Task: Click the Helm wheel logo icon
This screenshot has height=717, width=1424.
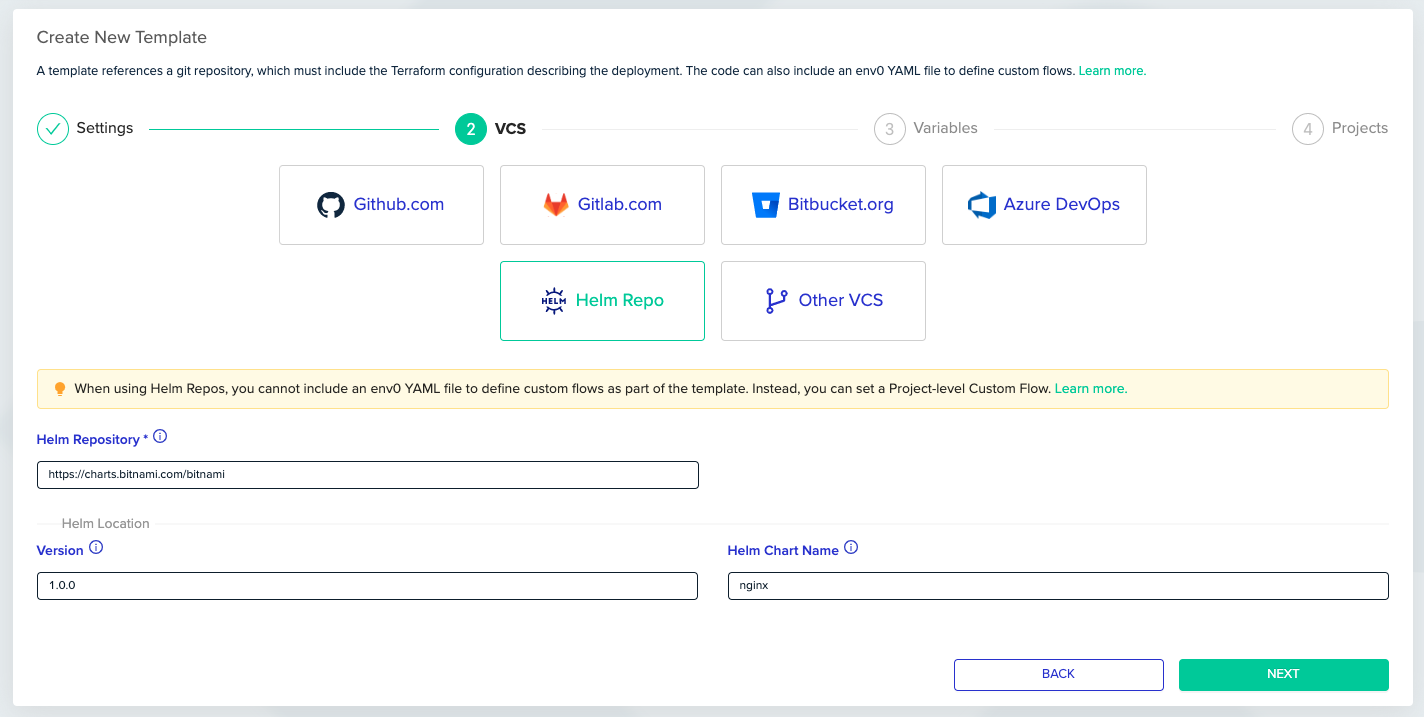Action: 554,301
